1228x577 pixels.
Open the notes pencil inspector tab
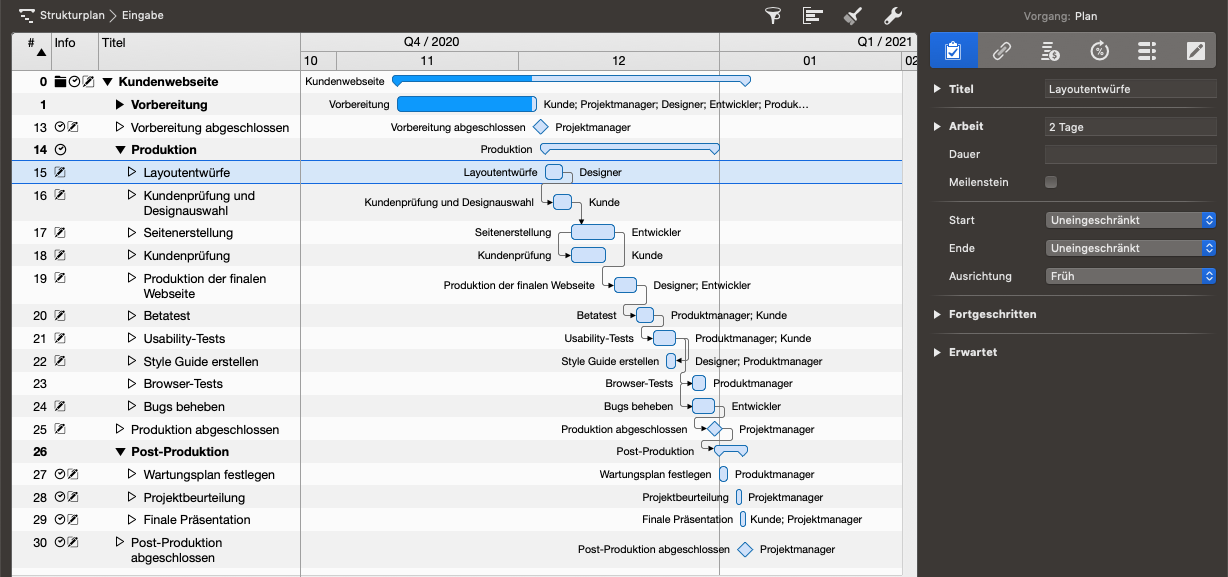[x=1195, y=51]
